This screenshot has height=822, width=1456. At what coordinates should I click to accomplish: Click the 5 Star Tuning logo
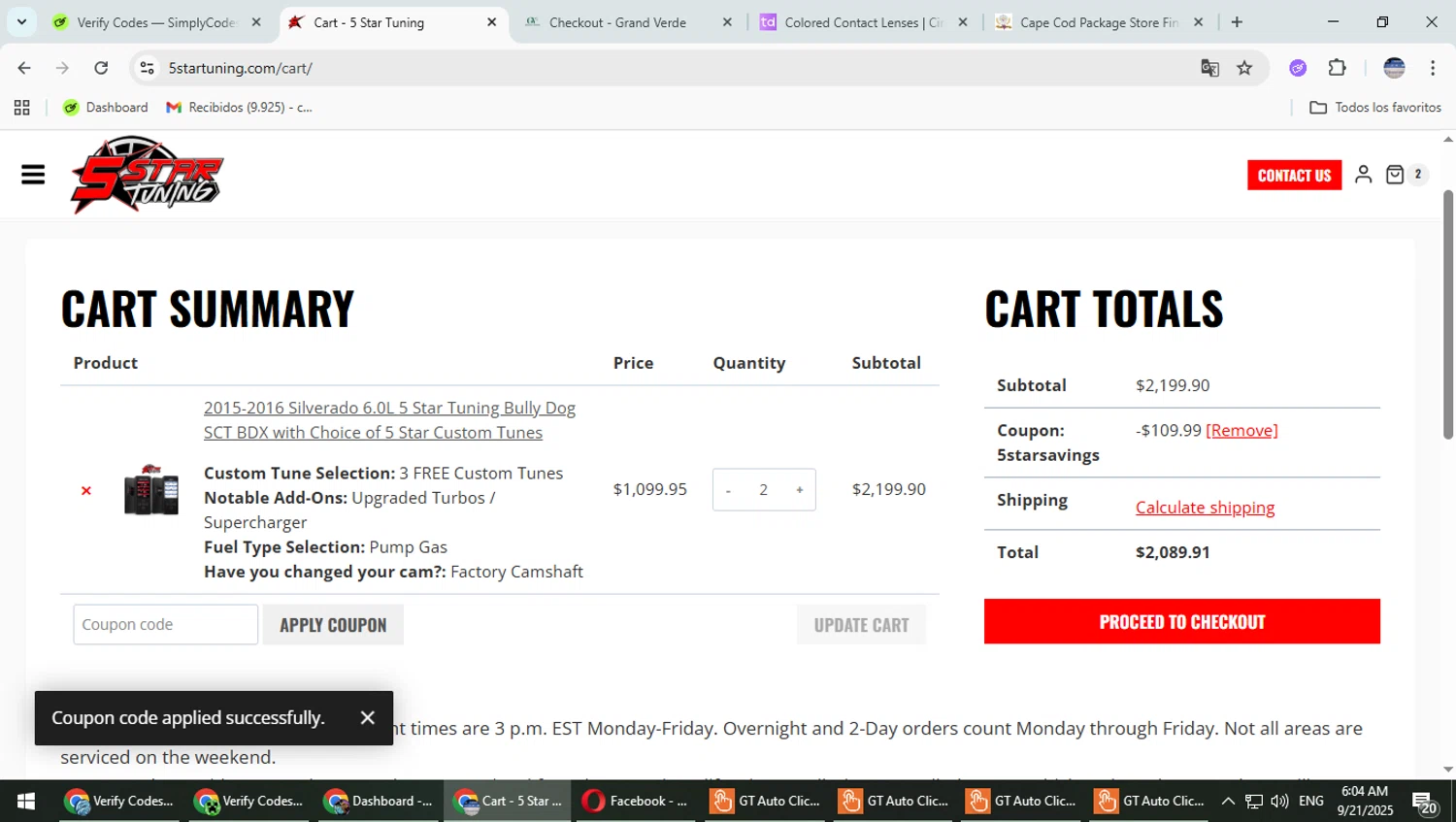[x=147, y=175]
